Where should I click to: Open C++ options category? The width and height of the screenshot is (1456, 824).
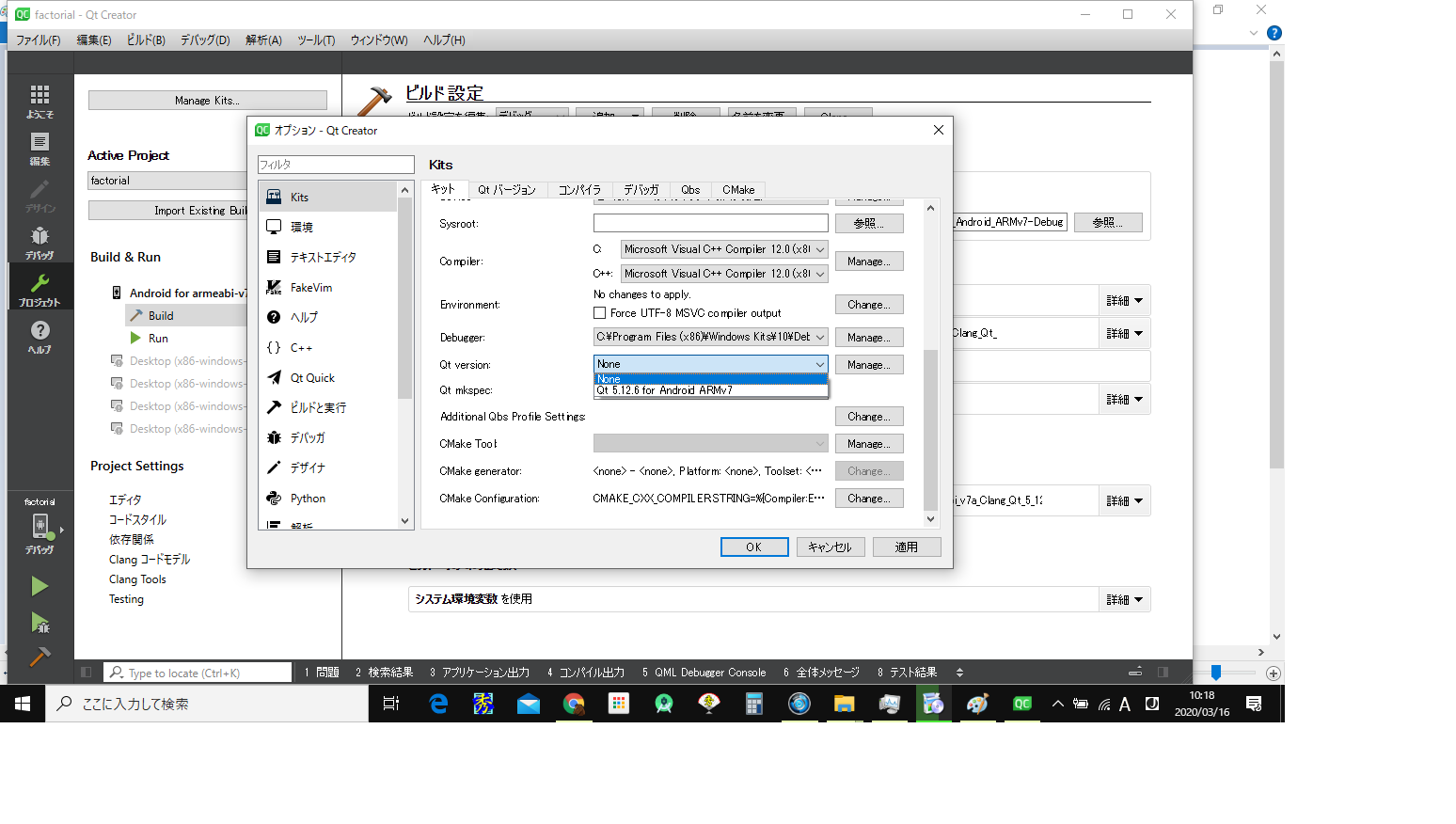pos(329,347)
